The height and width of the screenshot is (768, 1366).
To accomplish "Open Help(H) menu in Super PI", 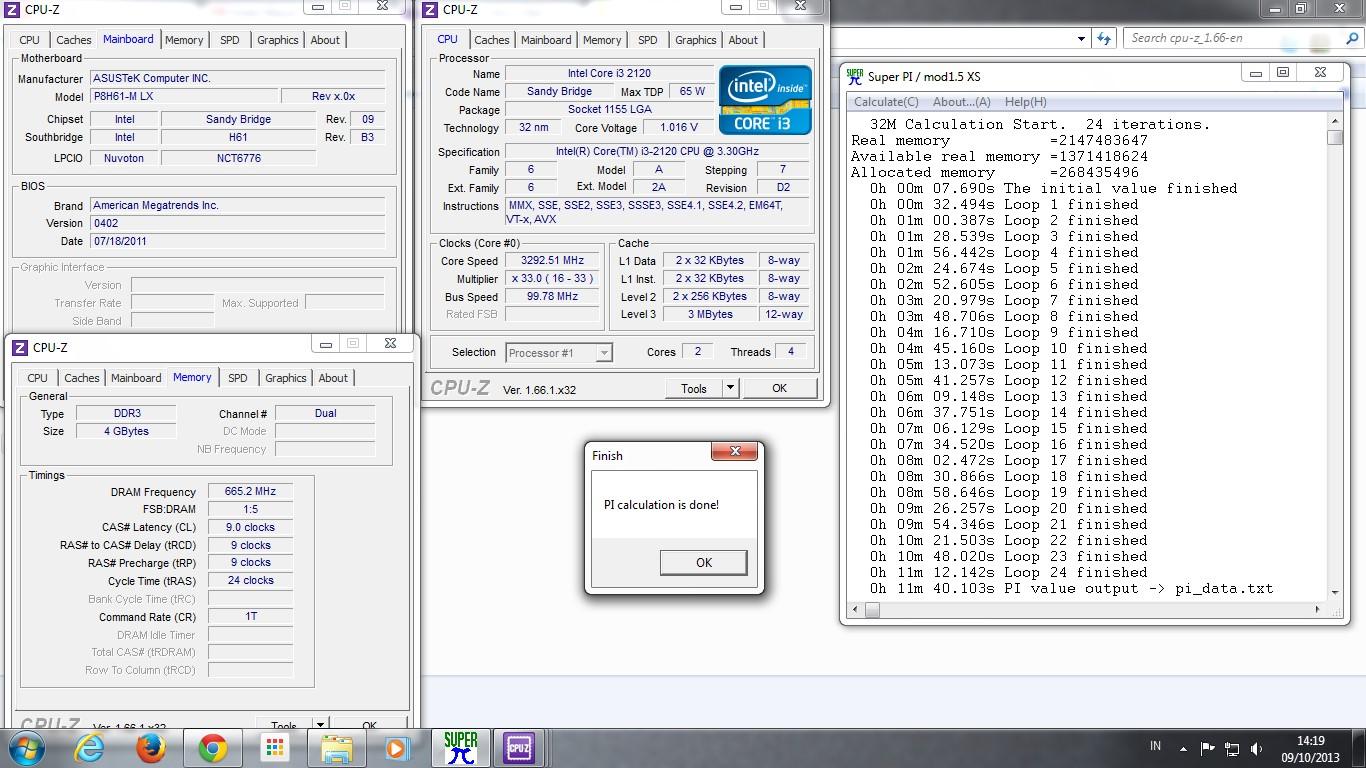I will [1025, 102].
